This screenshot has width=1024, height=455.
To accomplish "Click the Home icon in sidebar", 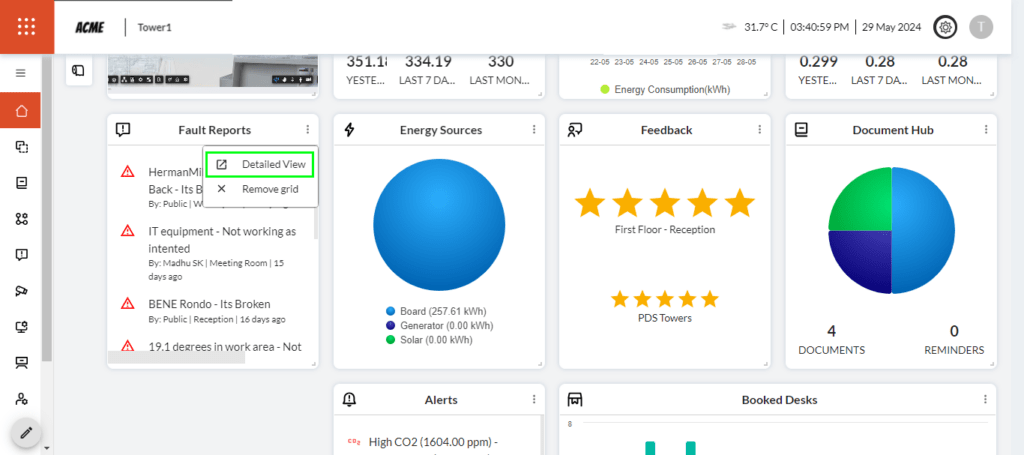I will (21, 110).
